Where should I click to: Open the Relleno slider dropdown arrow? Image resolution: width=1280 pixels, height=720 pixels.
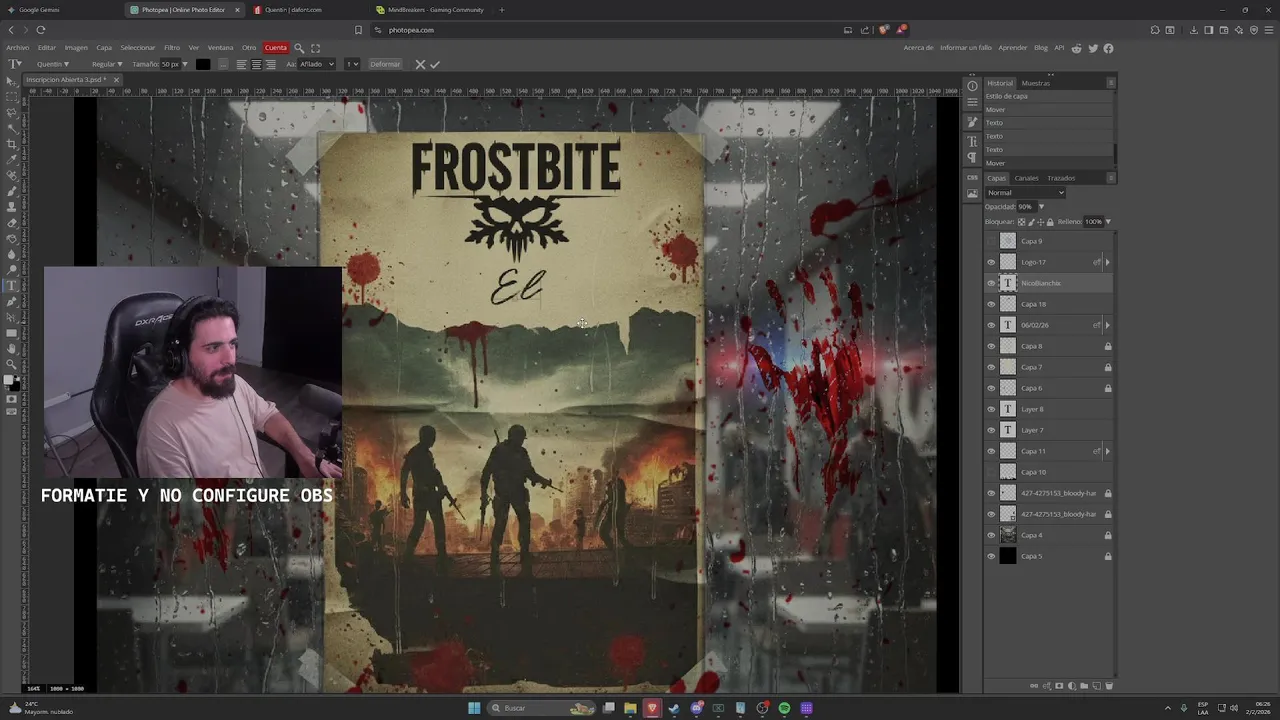[1108, 222]
